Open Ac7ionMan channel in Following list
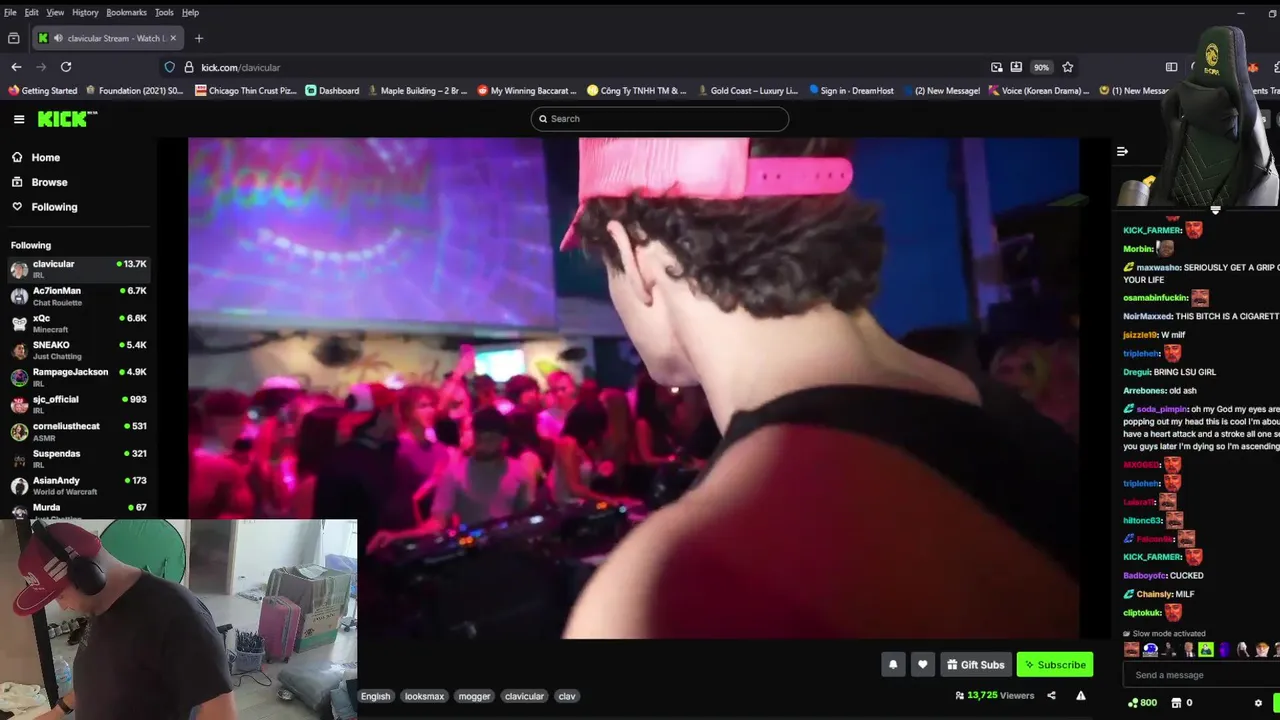The width and height of the screenshot is (1280, 720). (x=78, y=296)
